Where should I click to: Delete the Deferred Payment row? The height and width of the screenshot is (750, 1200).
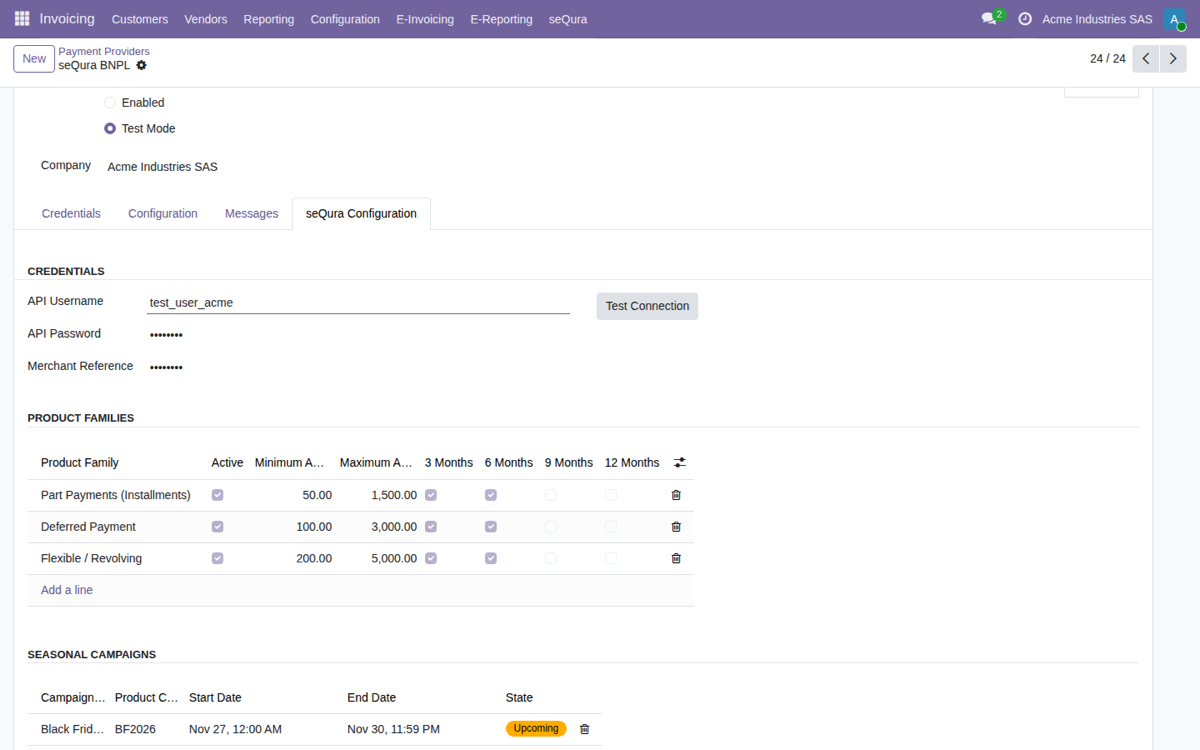pos(676,527)
